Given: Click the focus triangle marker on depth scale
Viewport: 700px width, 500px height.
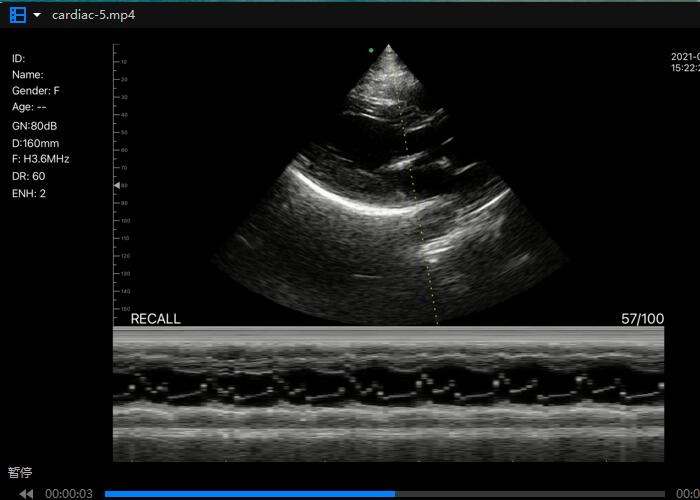Looking at the screenshot, I should (117, 186).
